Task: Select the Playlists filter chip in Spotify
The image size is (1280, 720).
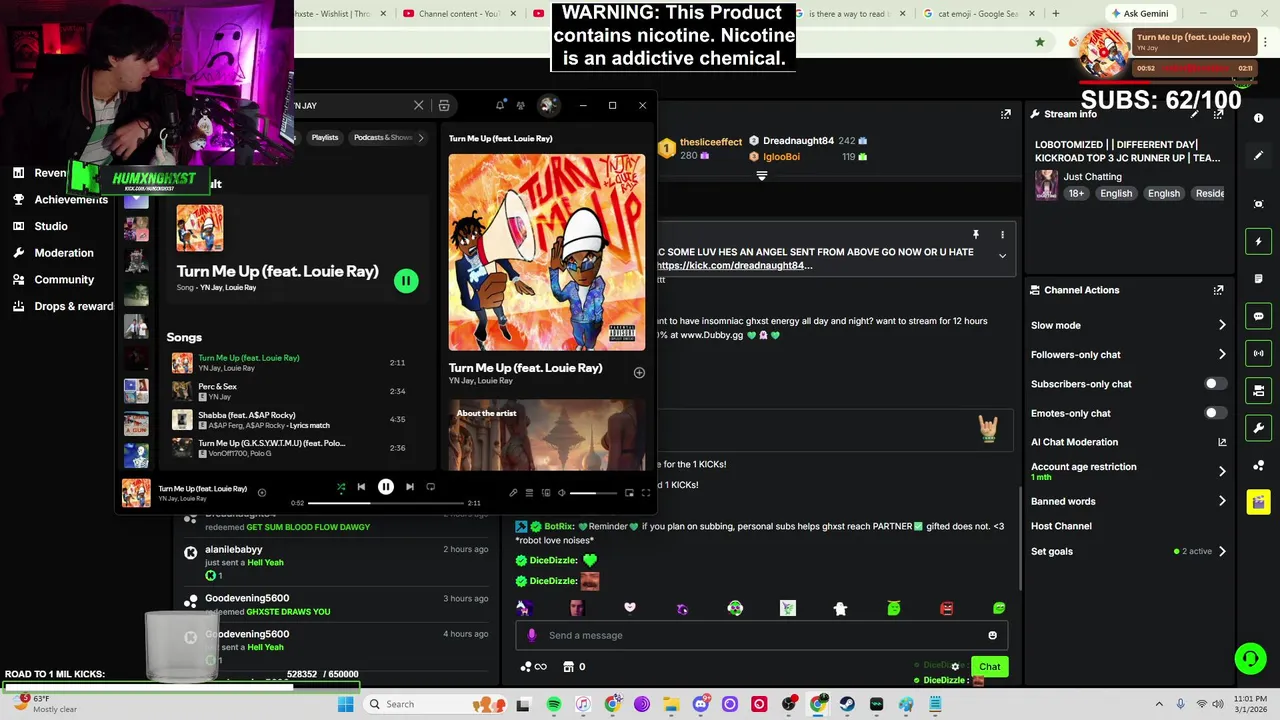Action: (x=325, y=137)
